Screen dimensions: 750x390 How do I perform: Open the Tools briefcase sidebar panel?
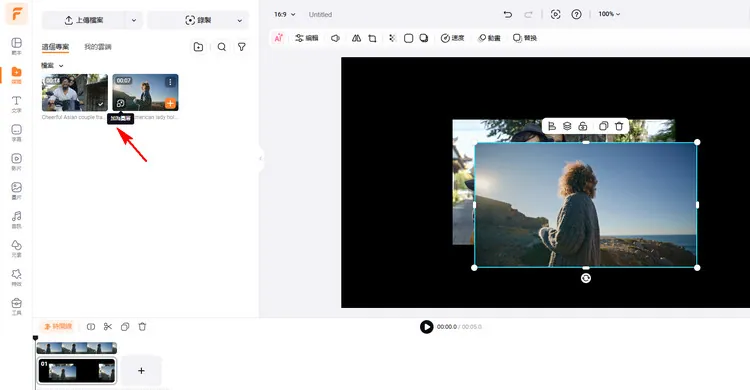click(16, 306)
